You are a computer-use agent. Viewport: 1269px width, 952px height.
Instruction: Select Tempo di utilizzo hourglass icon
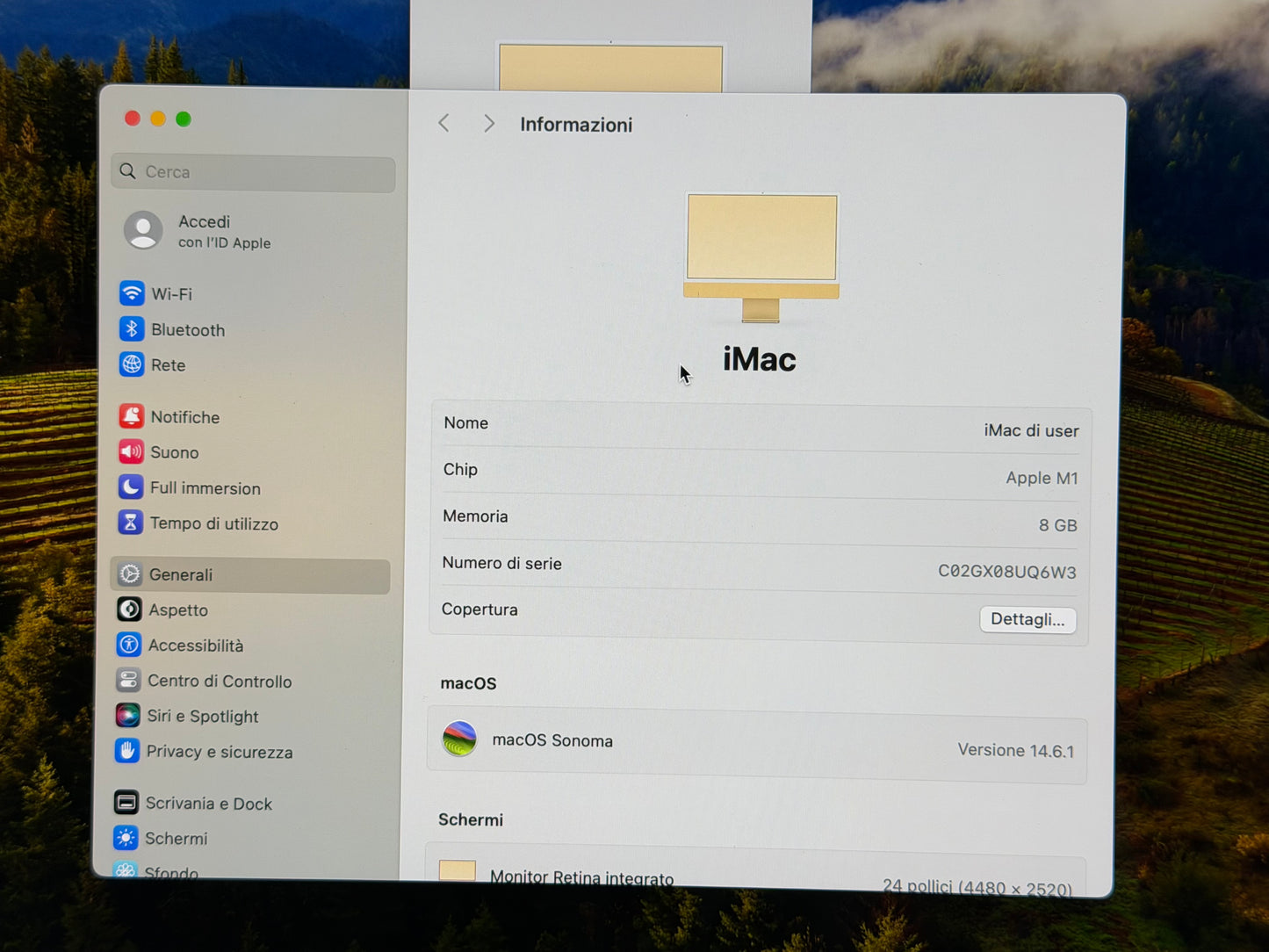pyautogui.click(x=130, y=523)
